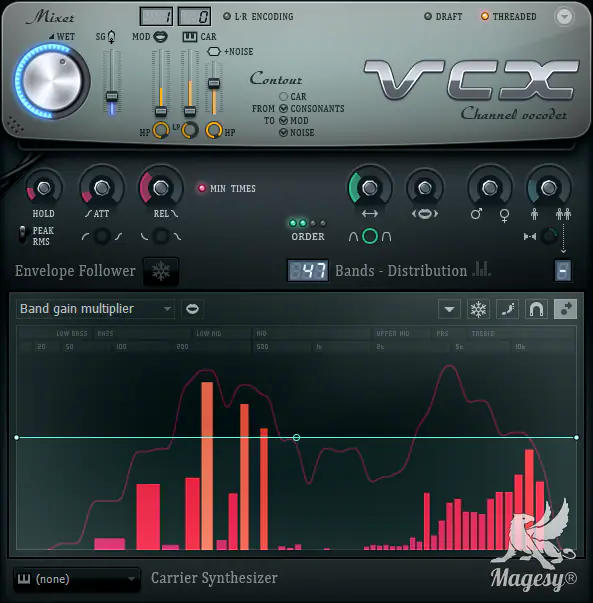Click the unison voices display showing dash

point(563,271)
